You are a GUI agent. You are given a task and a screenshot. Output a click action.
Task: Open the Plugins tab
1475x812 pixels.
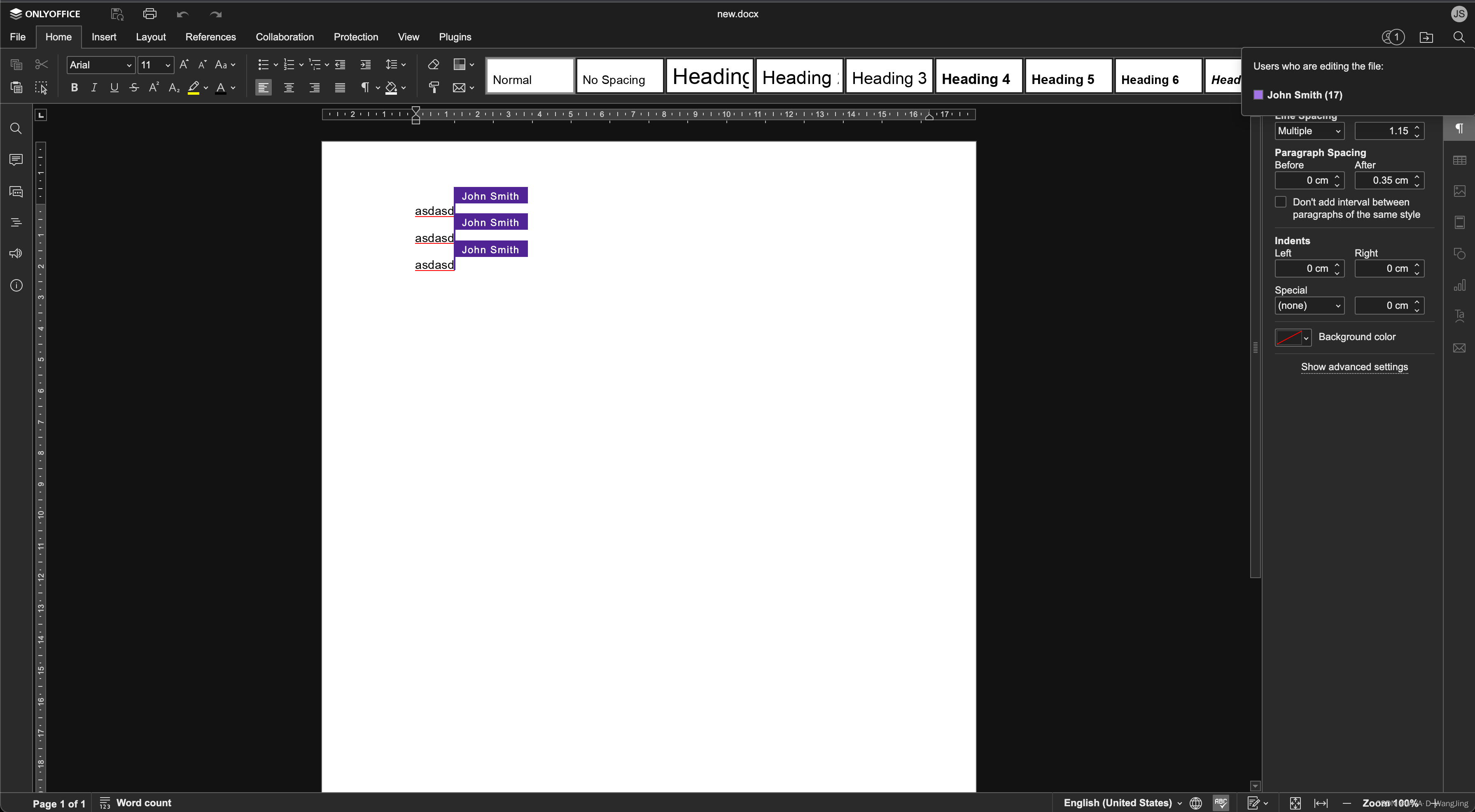(455, 37)
